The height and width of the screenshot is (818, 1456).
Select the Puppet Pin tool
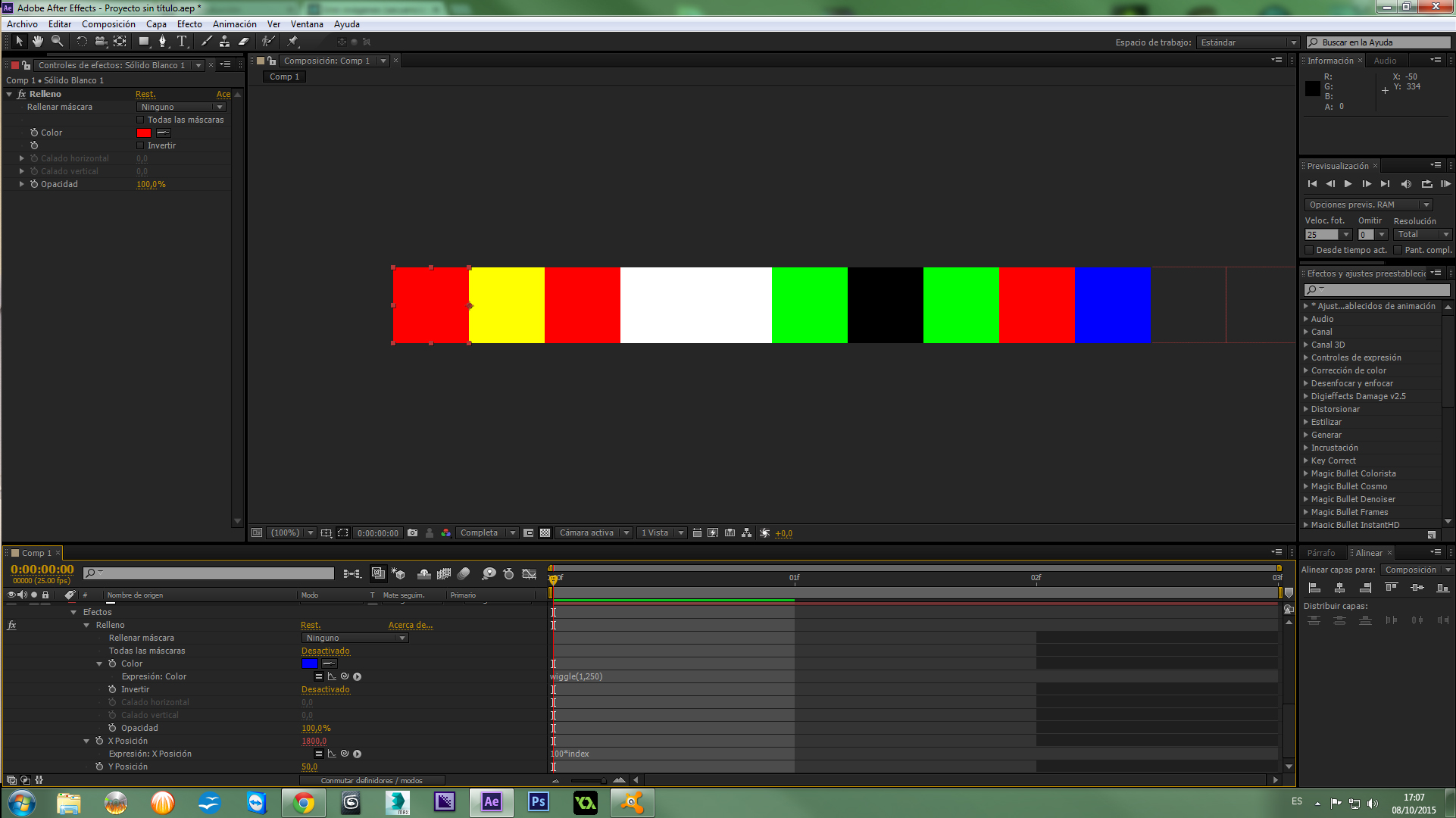(293, 42)
